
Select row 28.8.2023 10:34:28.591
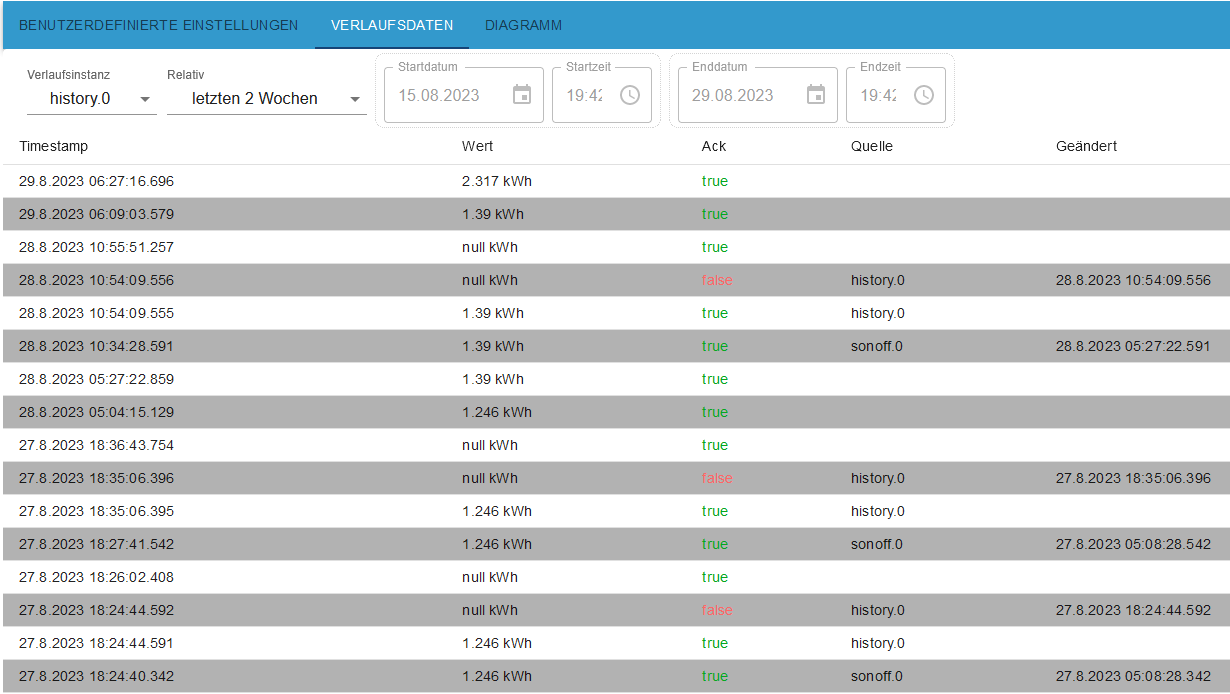click(615, 346)
